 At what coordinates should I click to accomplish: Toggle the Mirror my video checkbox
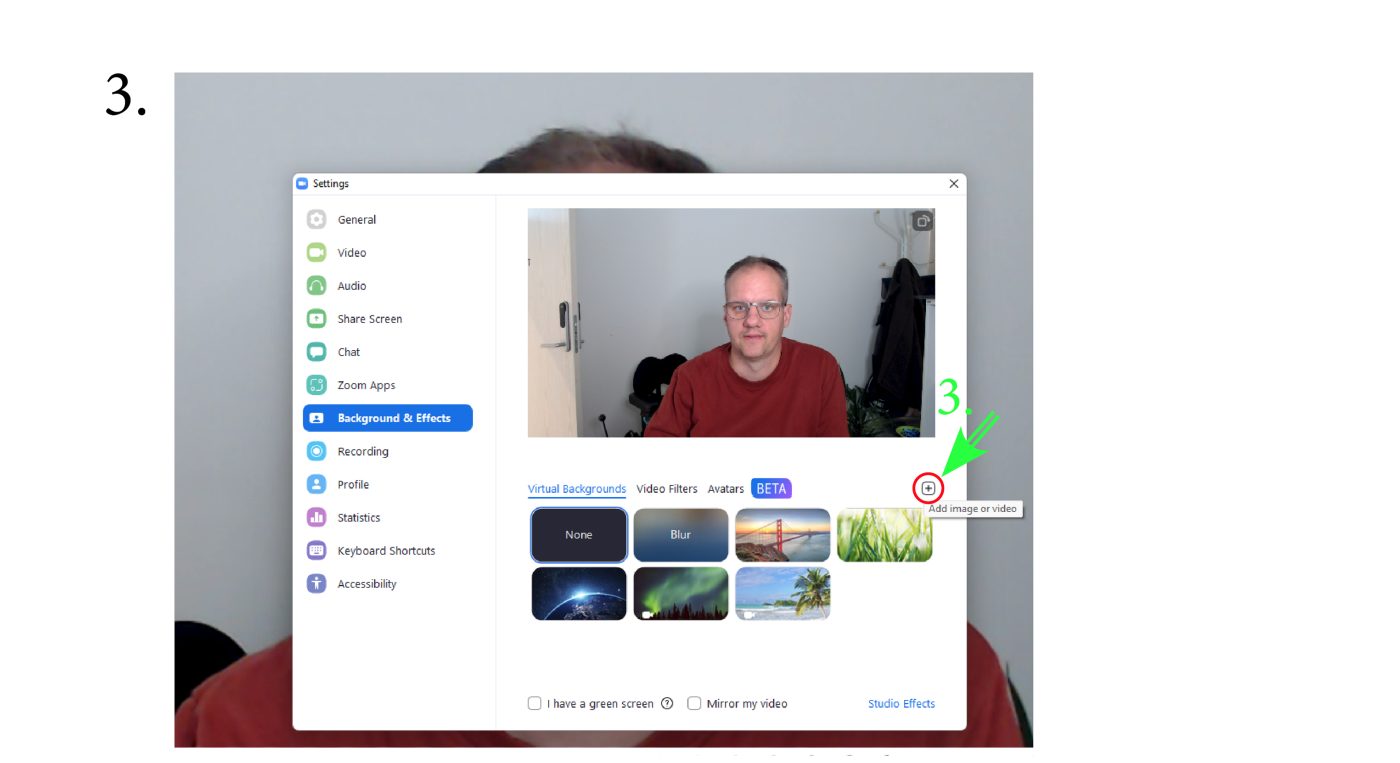(694, 703)
